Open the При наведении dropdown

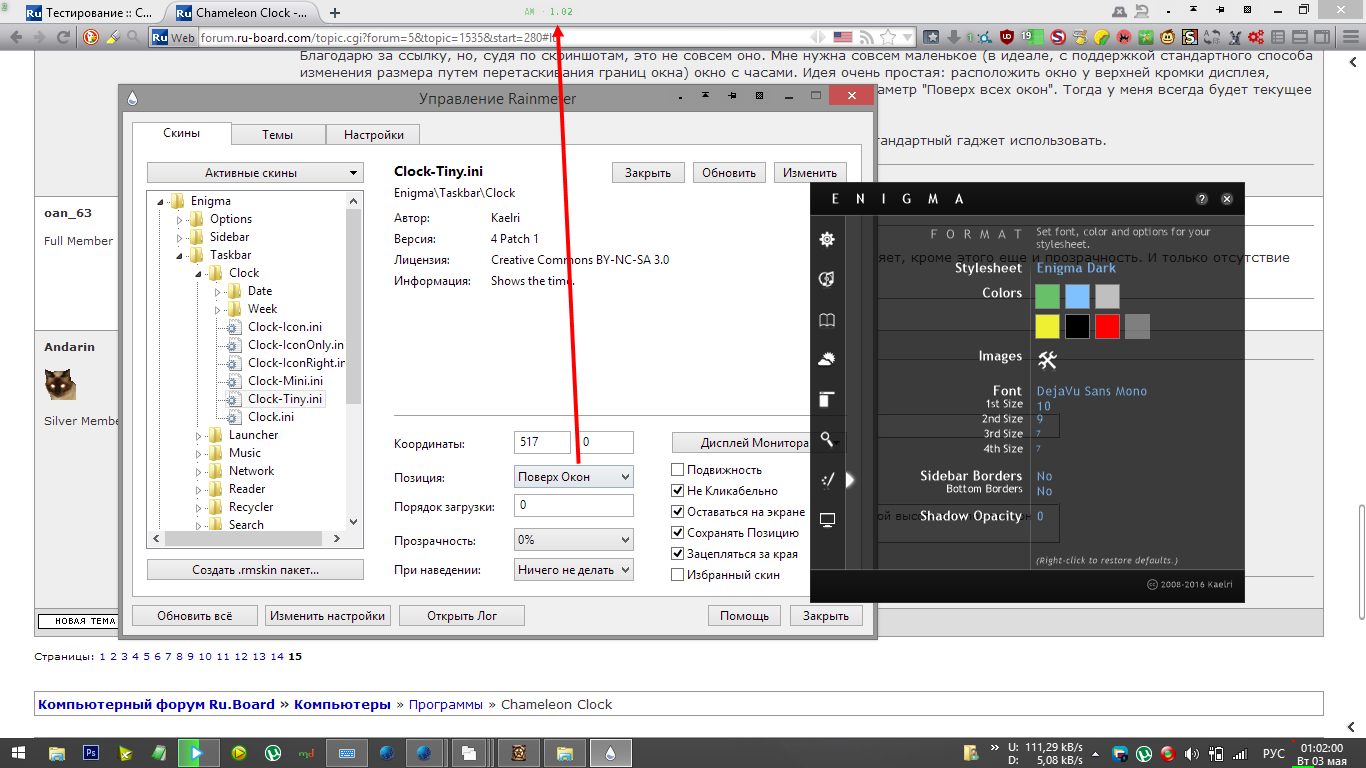(574, 570)
